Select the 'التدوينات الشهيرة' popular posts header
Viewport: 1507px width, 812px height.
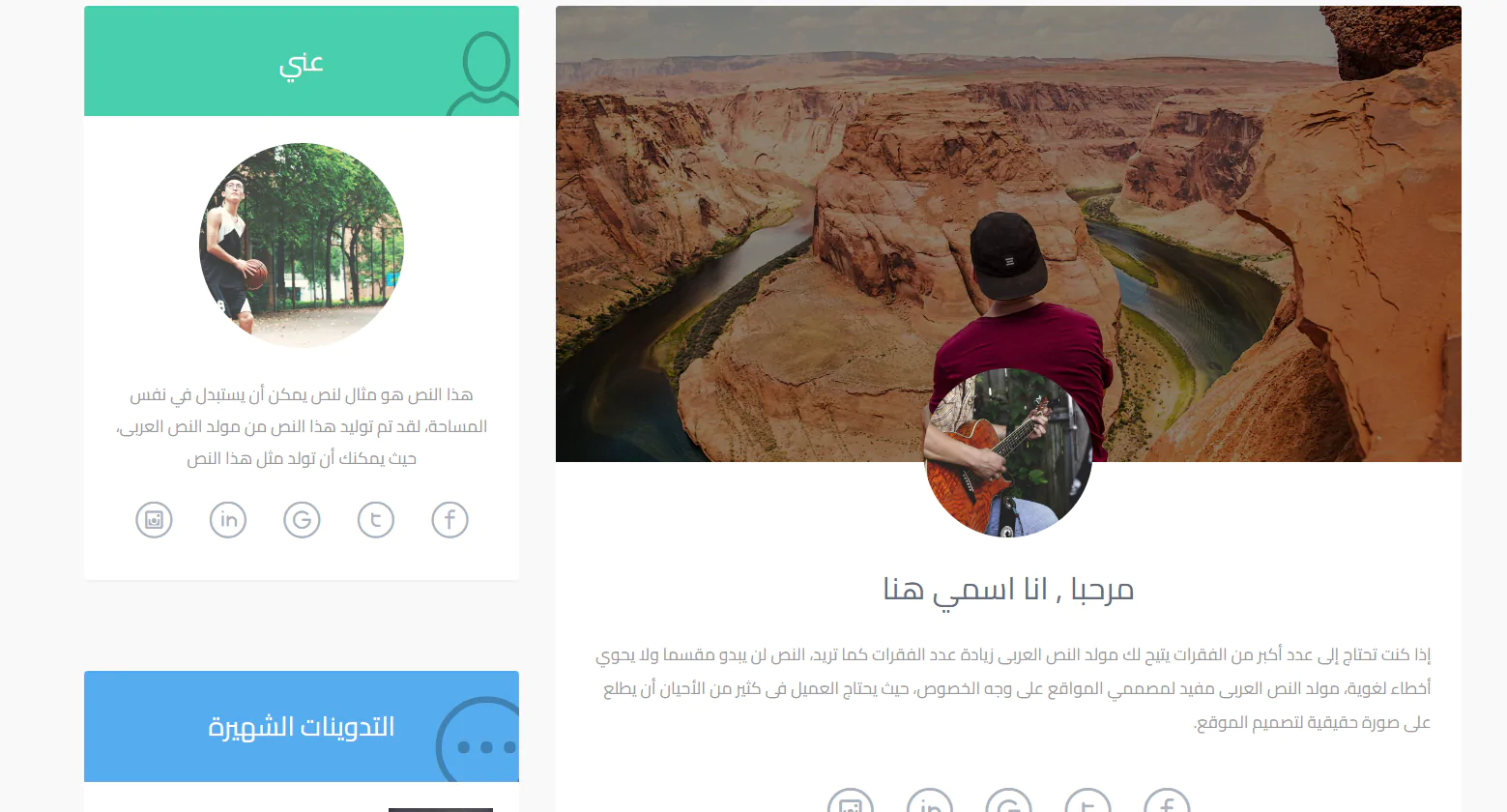tap(302, 727)
